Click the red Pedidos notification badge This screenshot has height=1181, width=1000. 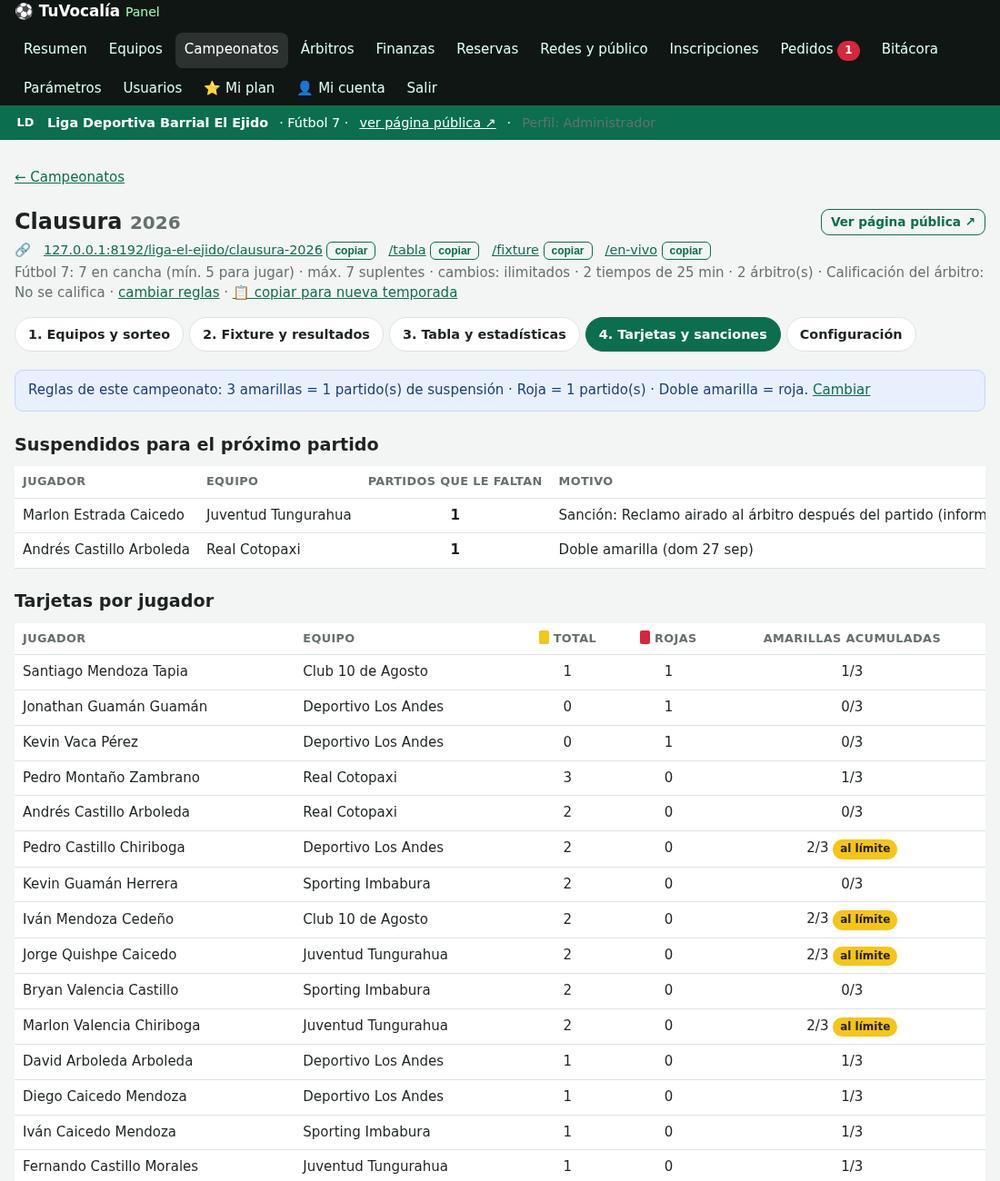coord(848,50)
